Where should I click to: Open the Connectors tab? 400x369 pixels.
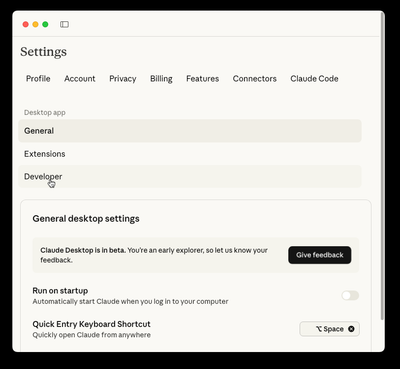(255, 79)
